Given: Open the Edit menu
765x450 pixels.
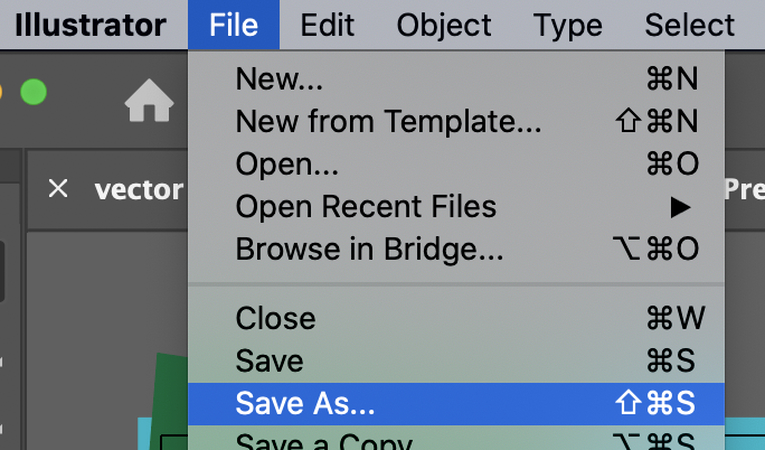Looking at the screenshot, I should click(329, 25).
